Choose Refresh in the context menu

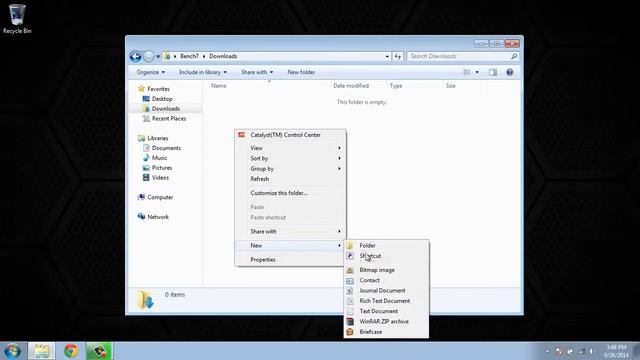pyautogui.click(x=290, y=179)
